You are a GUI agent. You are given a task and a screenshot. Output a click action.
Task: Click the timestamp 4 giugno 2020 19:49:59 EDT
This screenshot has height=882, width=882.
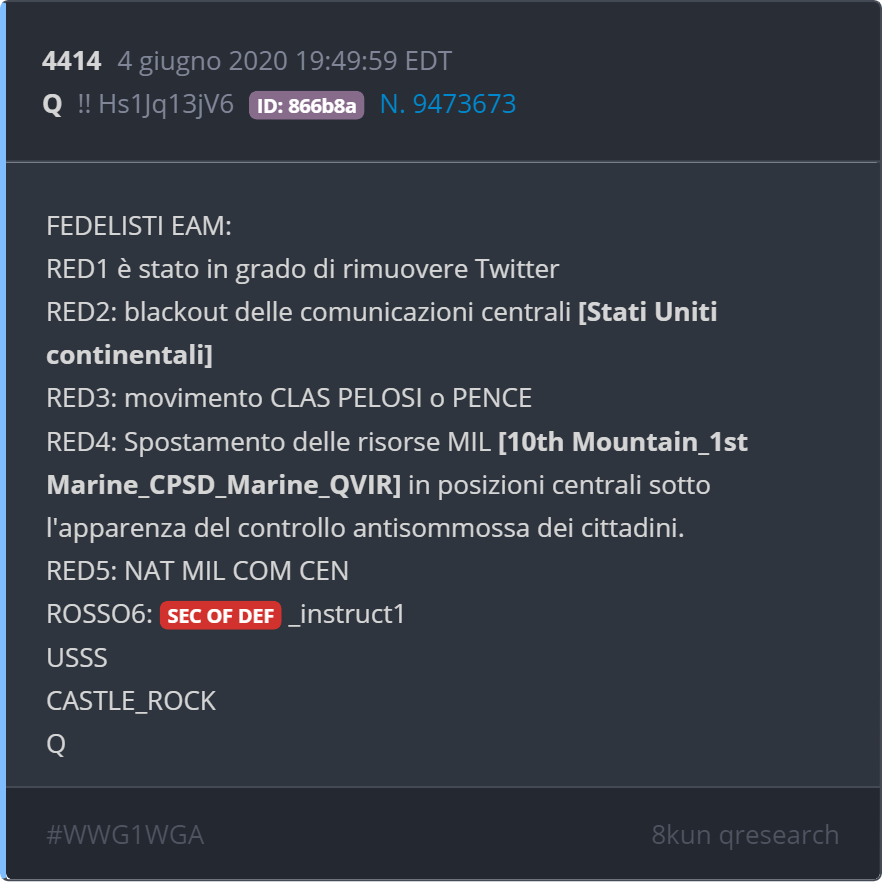click(x=284, y=62)
